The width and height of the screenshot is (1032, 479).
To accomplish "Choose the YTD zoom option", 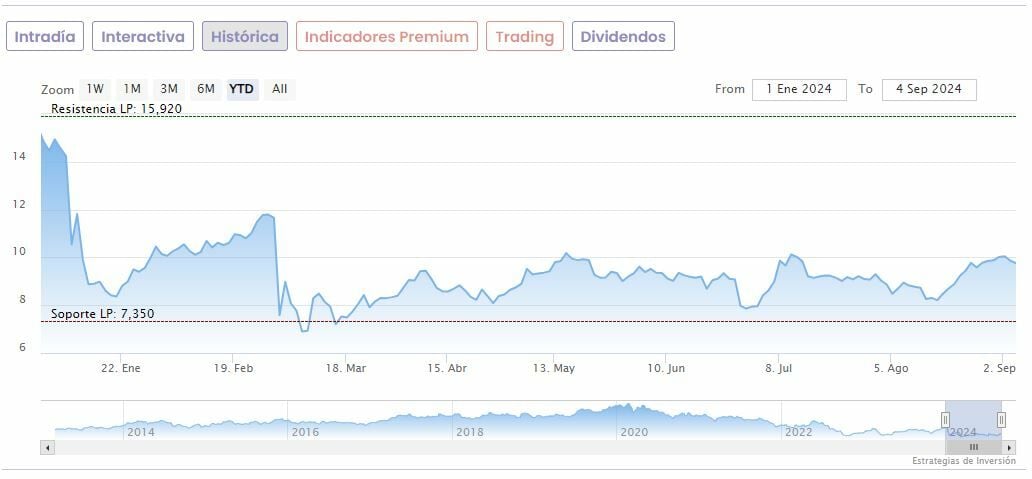I will [x=242, y=89].
